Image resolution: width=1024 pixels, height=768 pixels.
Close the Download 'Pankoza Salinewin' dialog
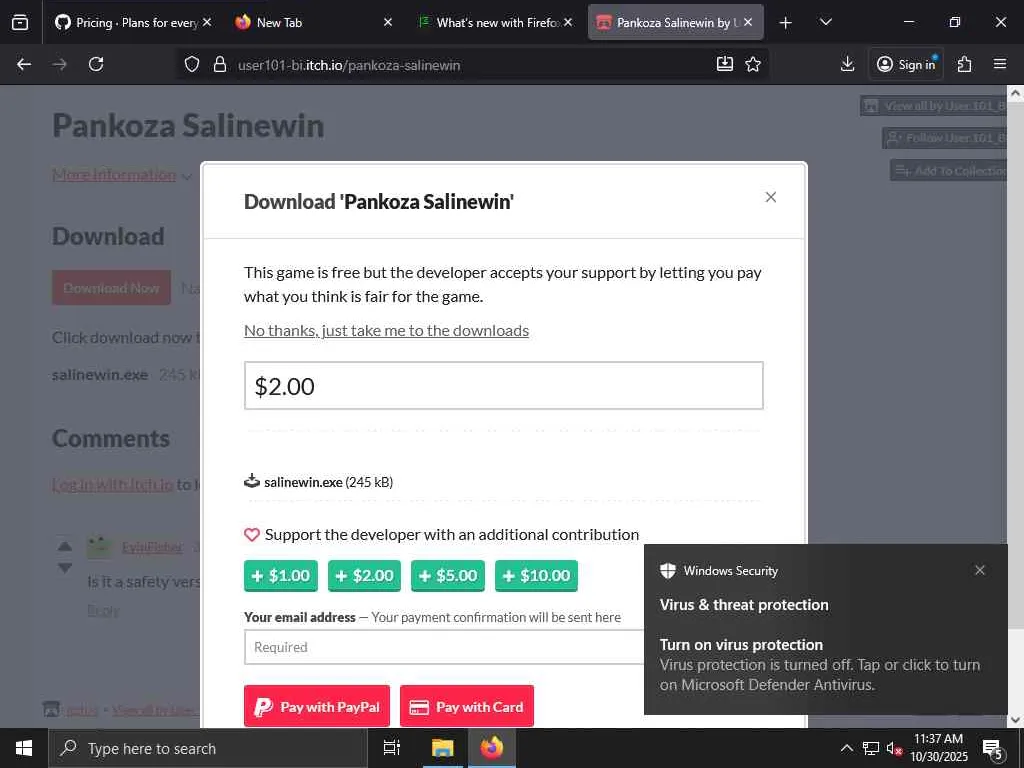point(771,197)
